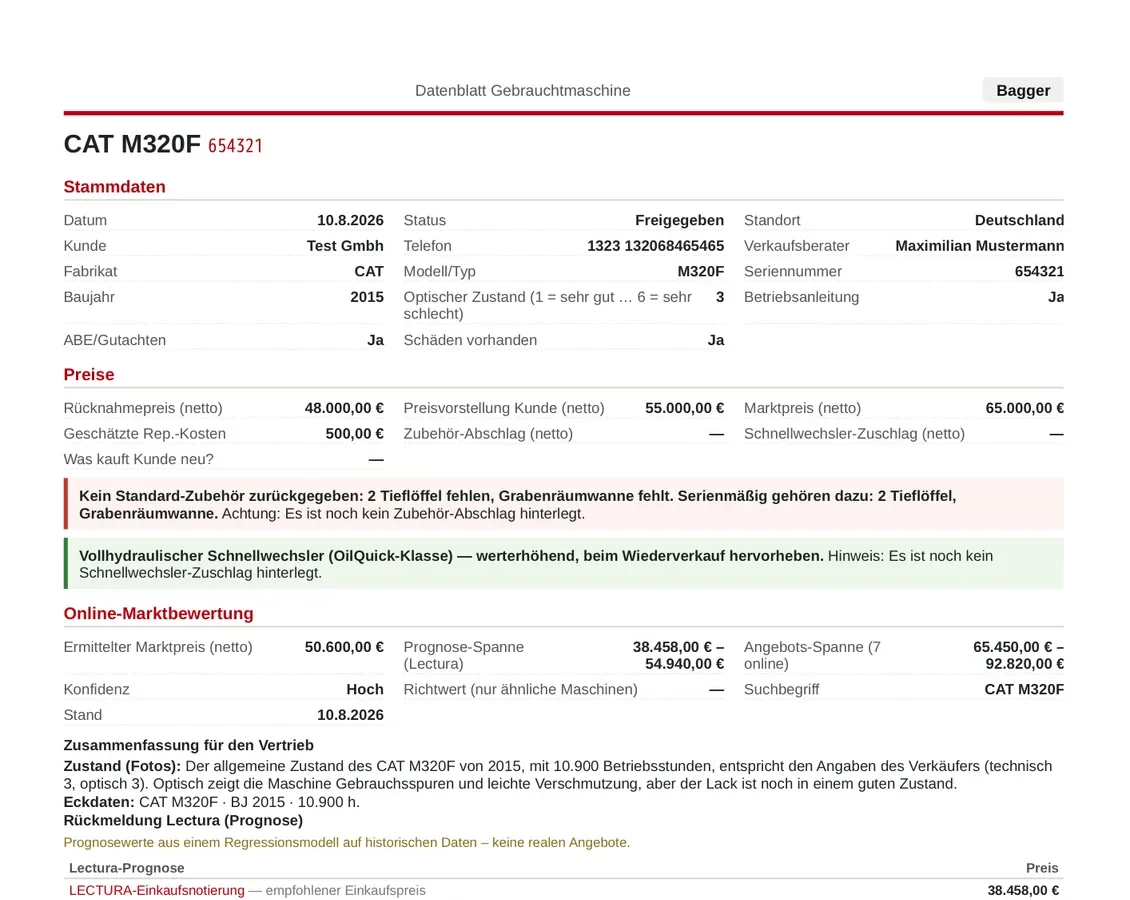
Task: Click the Modell/Typ value M320F
Action: tap(700, 272)
